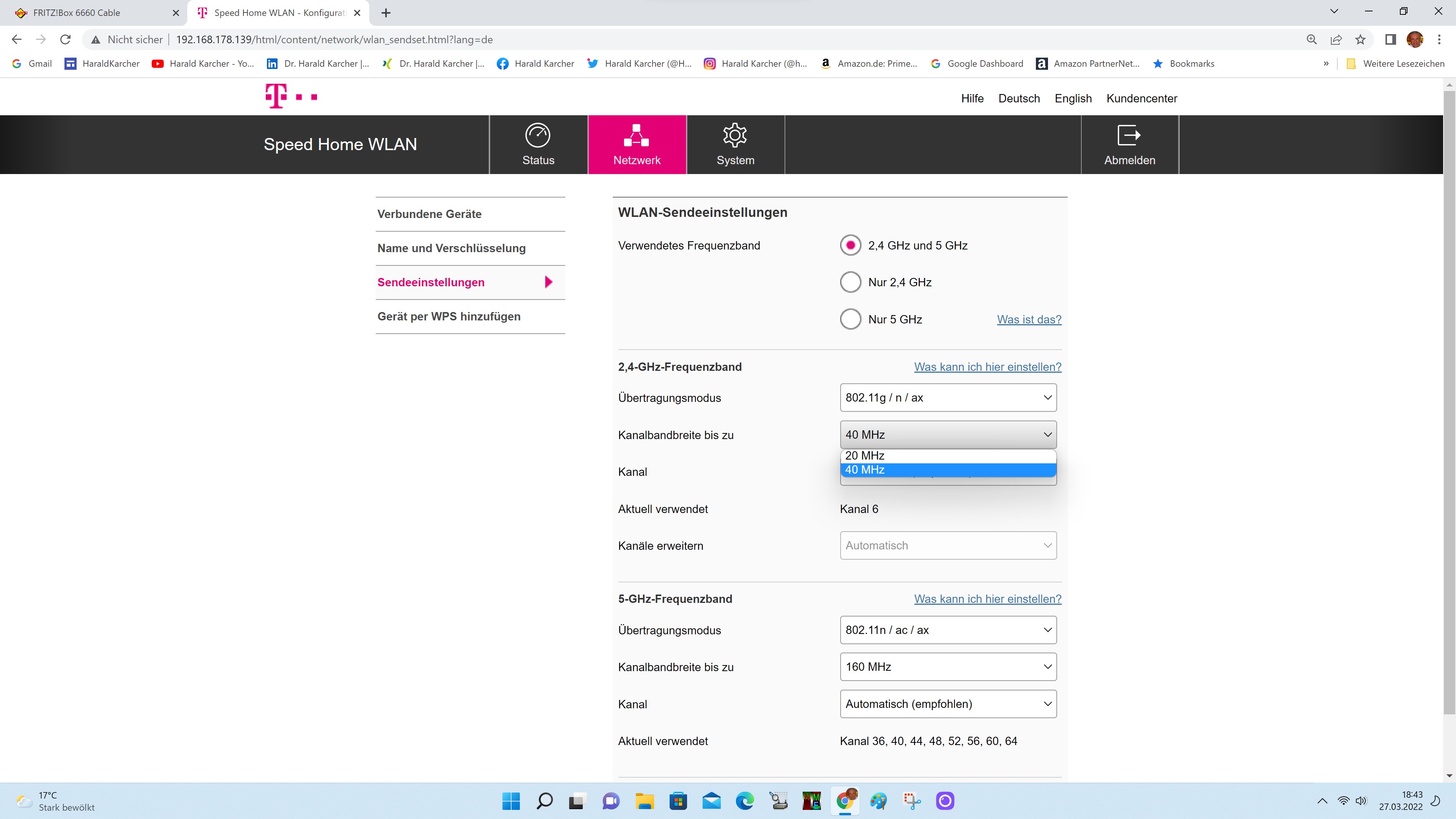Select Nur 2,4 GHz radio button

850,282
